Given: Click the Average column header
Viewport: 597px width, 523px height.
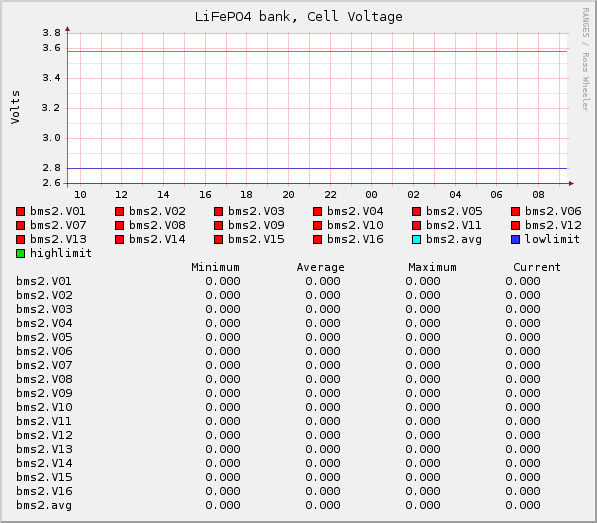Looking at the screenshot, I should click(x=321, y=267).
